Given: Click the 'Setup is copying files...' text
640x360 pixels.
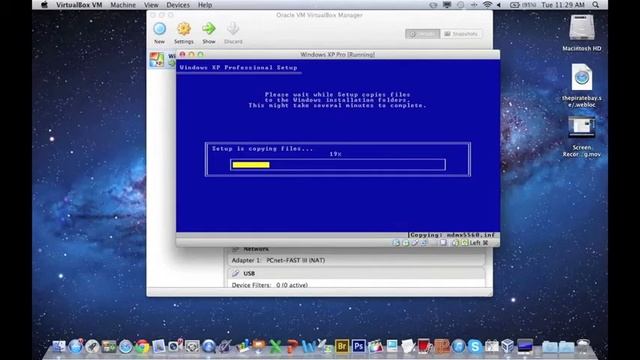Looking at the screenshot, I should click(262, 149).
